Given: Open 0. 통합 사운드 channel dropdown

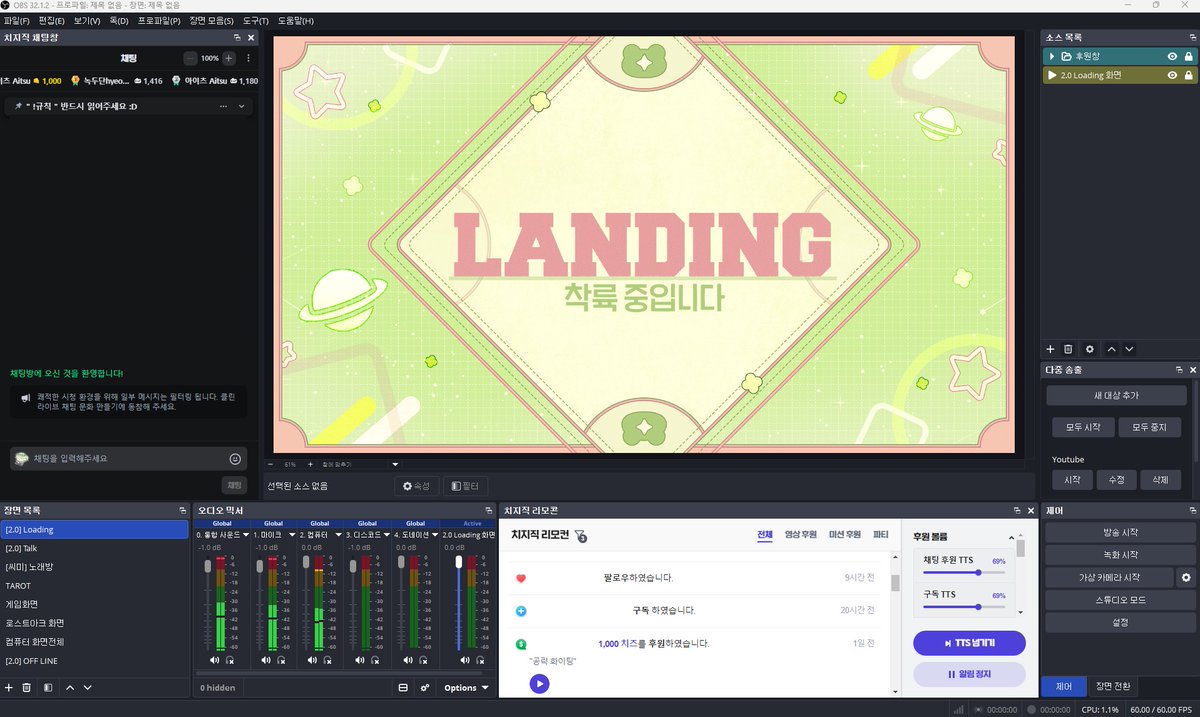Looking at the screenshot, I should click(244, 536).
